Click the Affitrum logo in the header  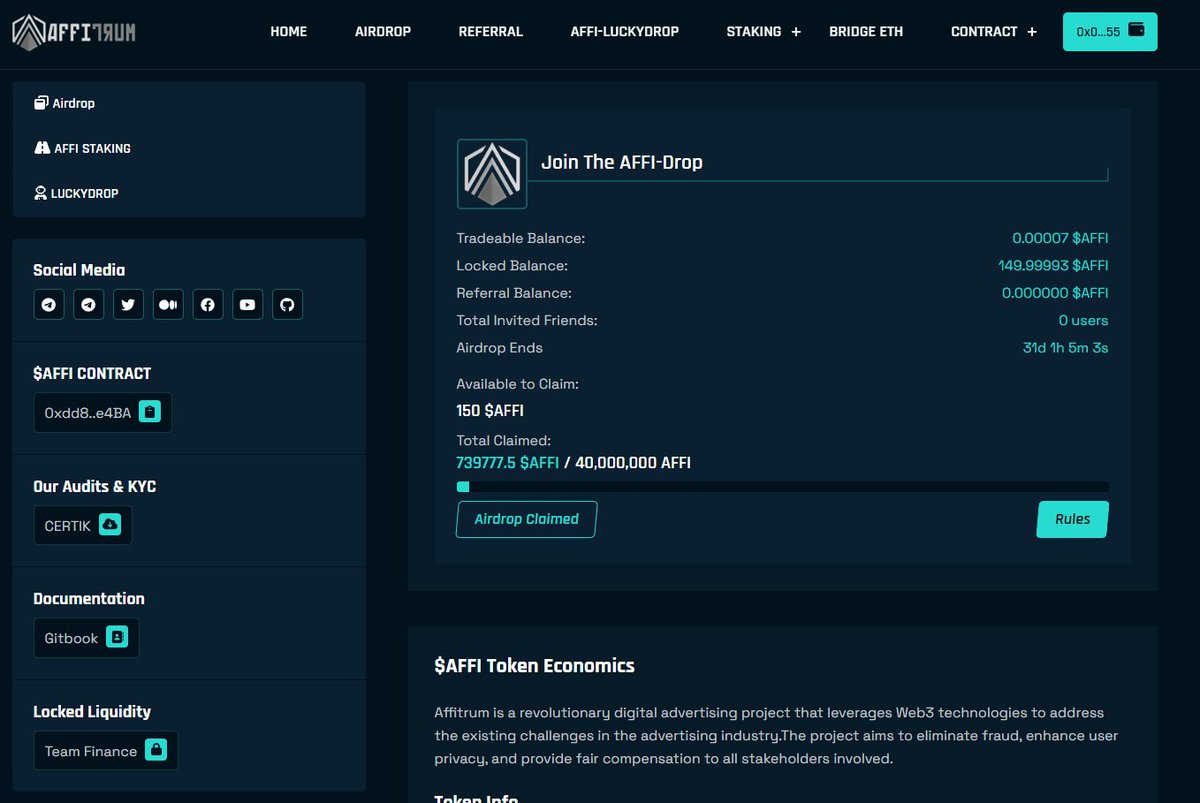click(74, 32)
